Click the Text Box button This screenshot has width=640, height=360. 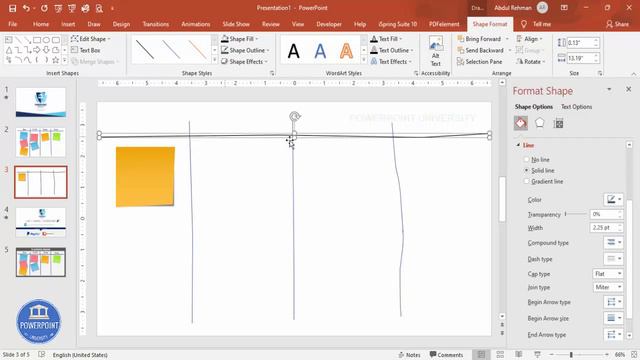[x=85, y=50]
